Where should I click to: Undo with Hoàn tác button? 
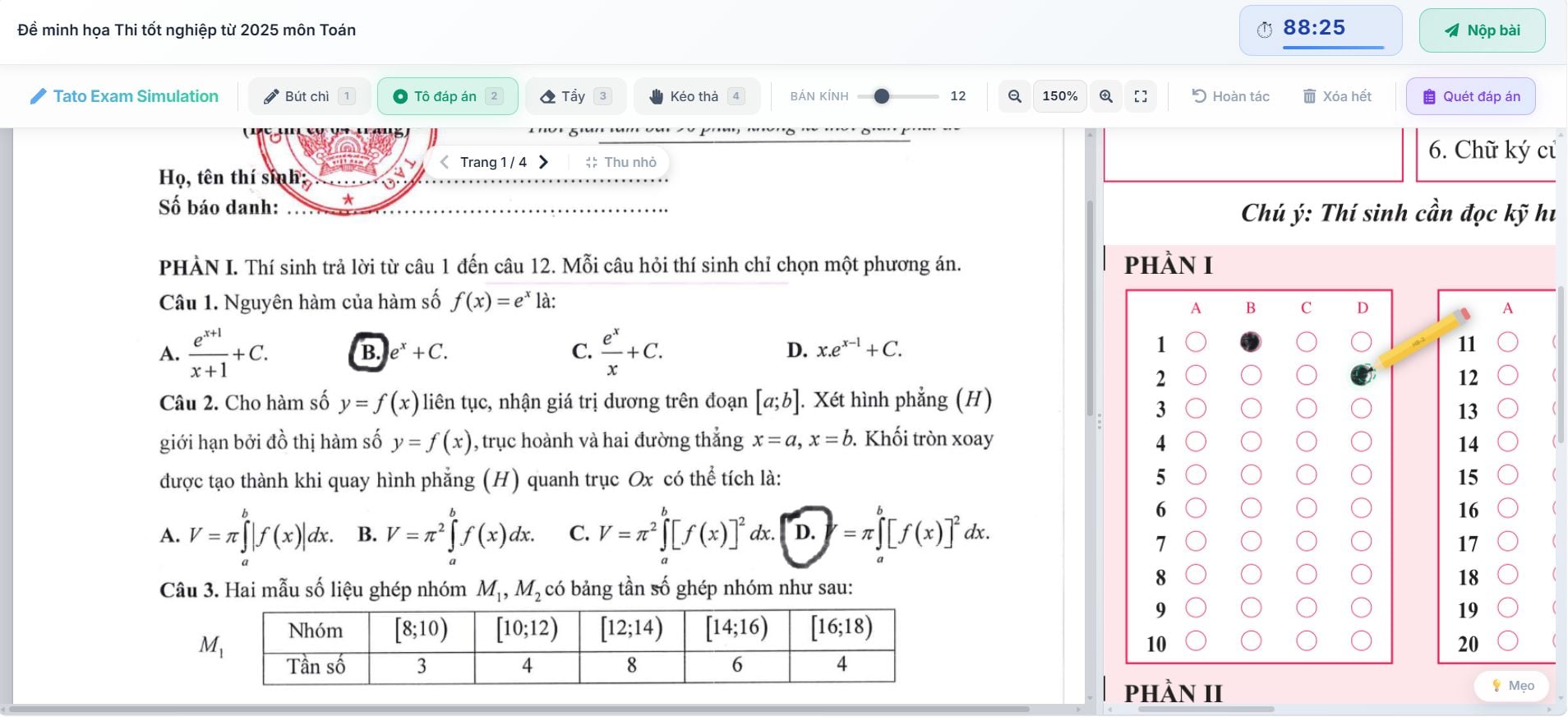click(x=1230, y=96)
